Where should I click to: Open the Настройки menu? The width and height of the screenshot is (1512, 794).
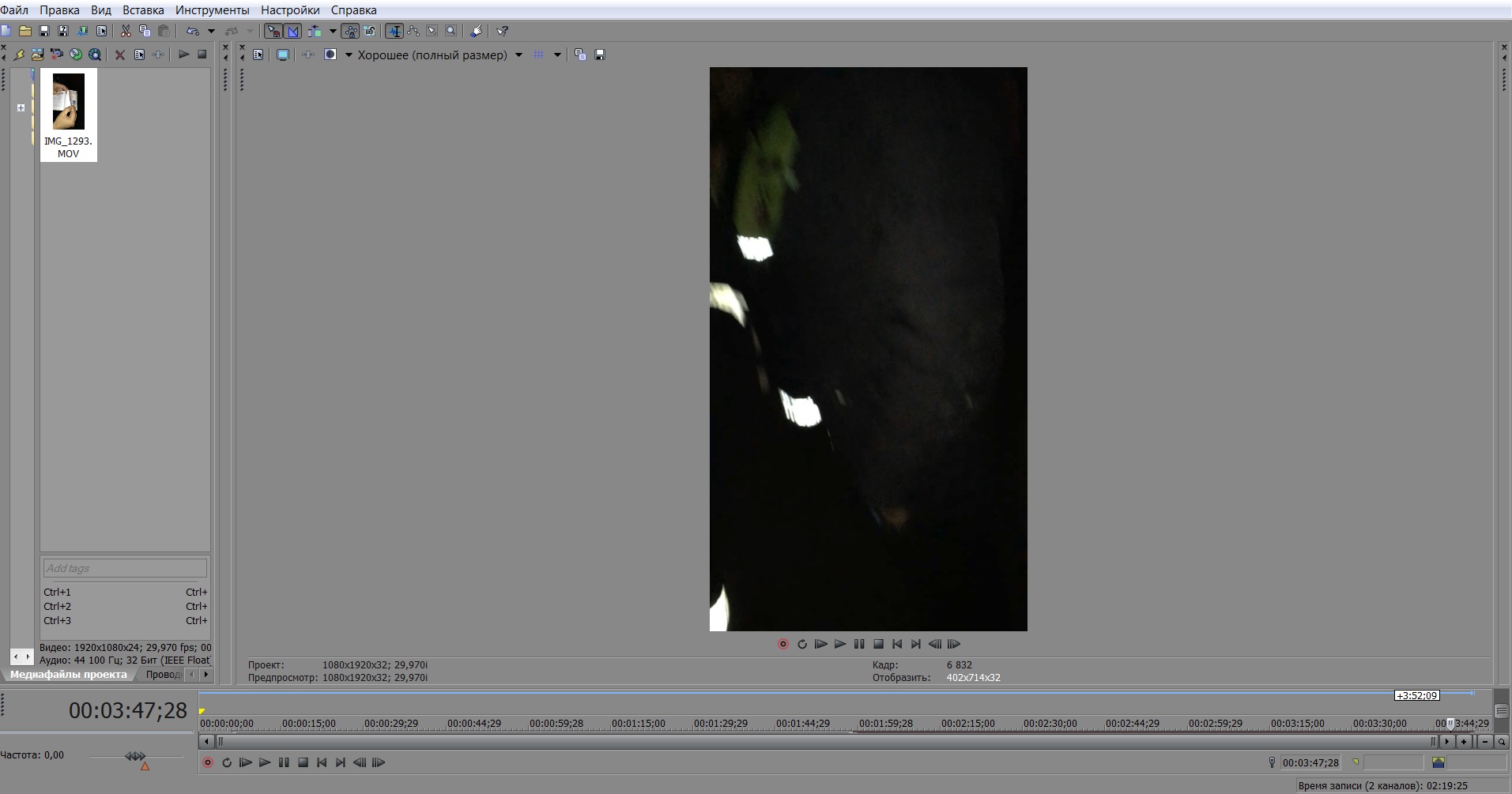point(290,10)
